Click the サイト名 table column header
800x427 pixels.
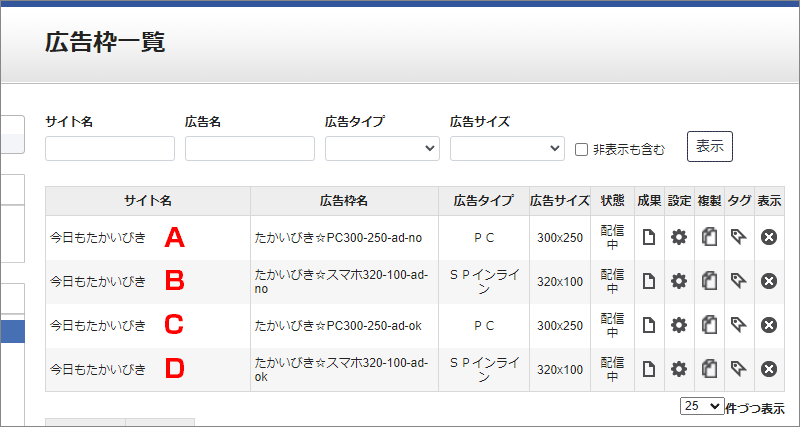148,201
